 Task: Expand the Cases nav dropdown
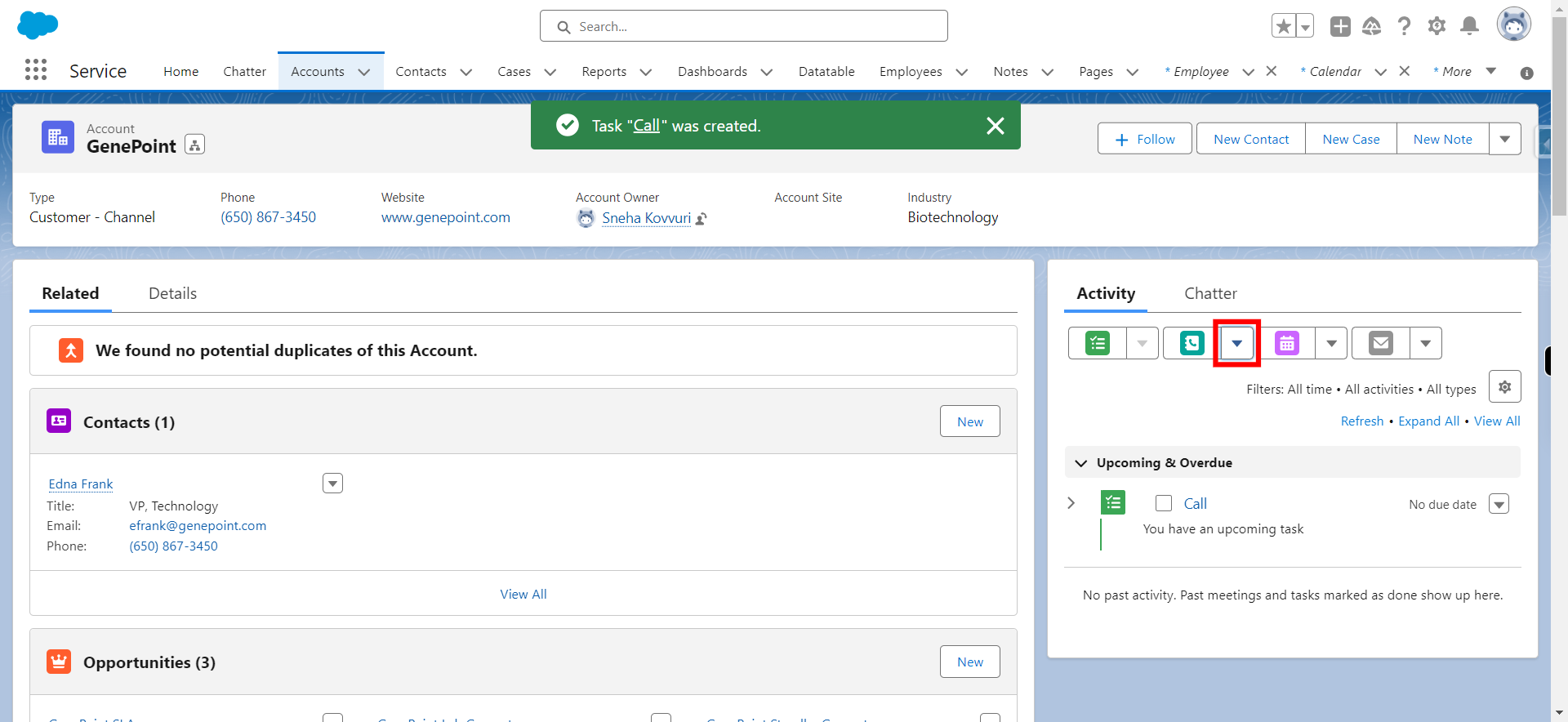pyautogui.click(x=550, y=72)
